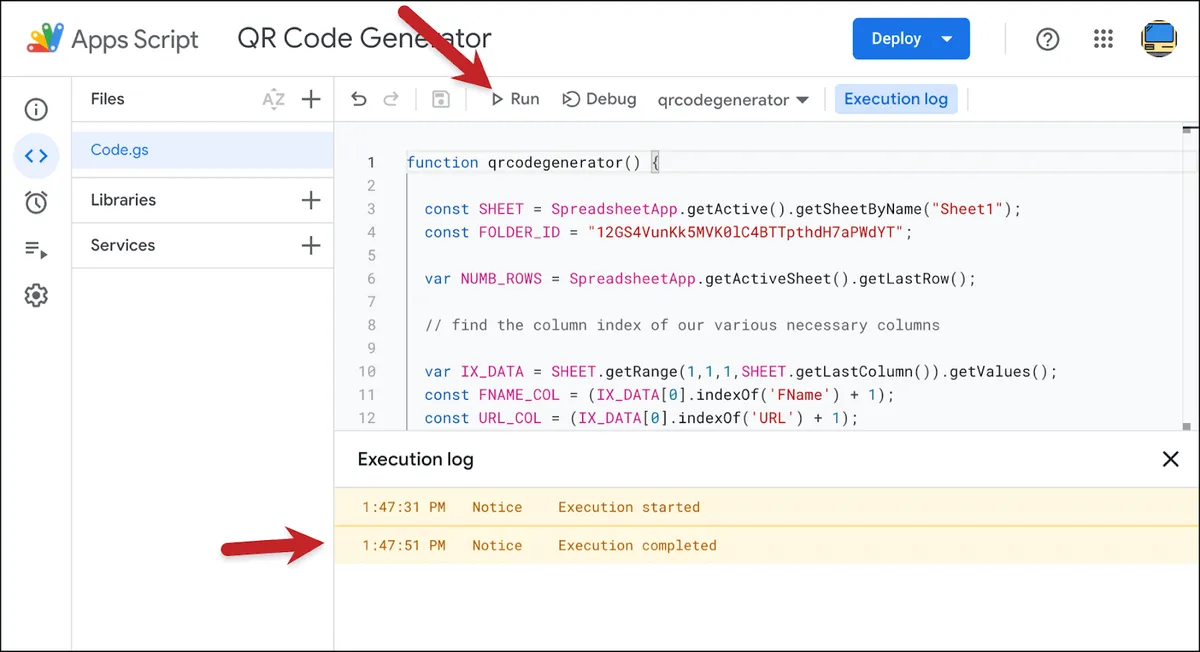The image size is (1200, 652).
Task: Click the Services section label
Action: pos(122,245)
